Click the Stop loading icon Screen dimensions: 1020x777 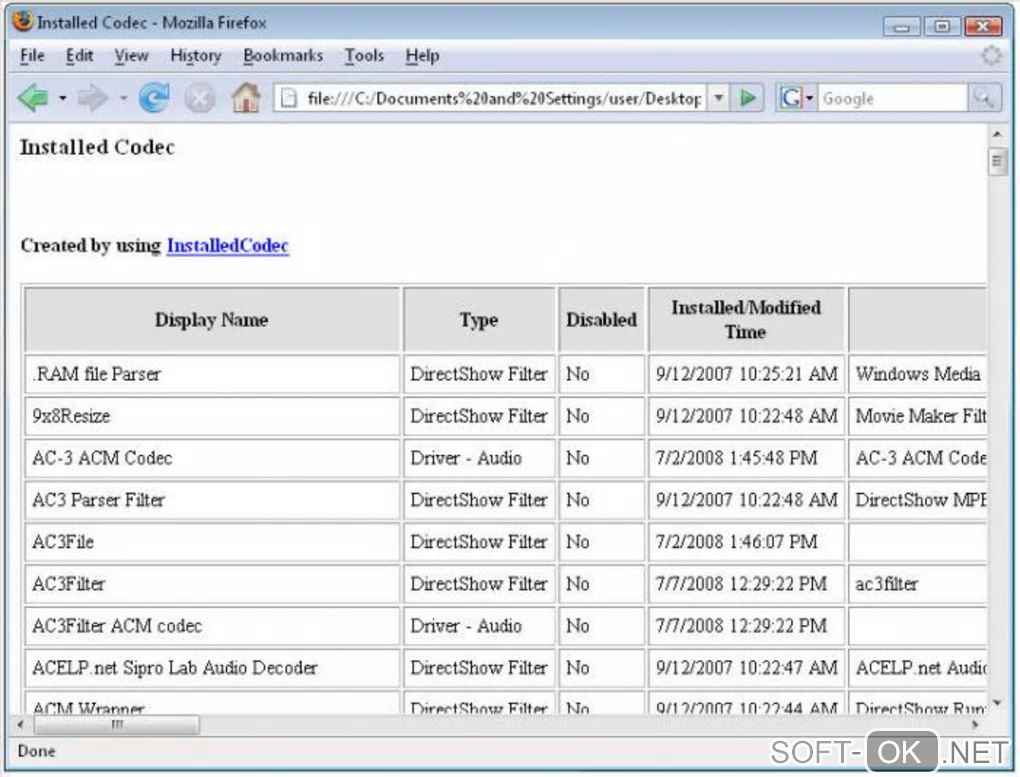point(200,99)
